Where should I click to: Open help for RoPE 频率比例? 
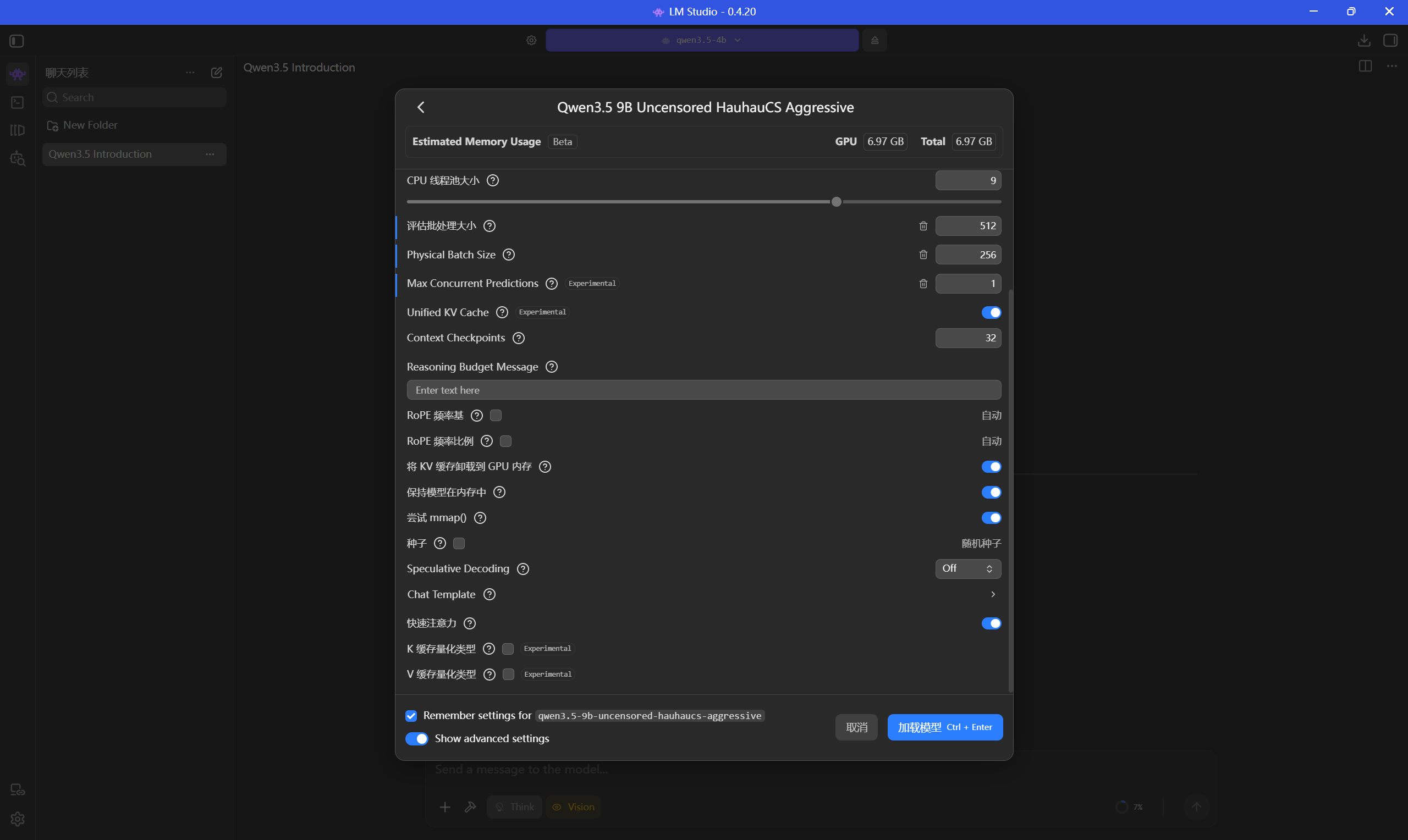coord(487,441)
